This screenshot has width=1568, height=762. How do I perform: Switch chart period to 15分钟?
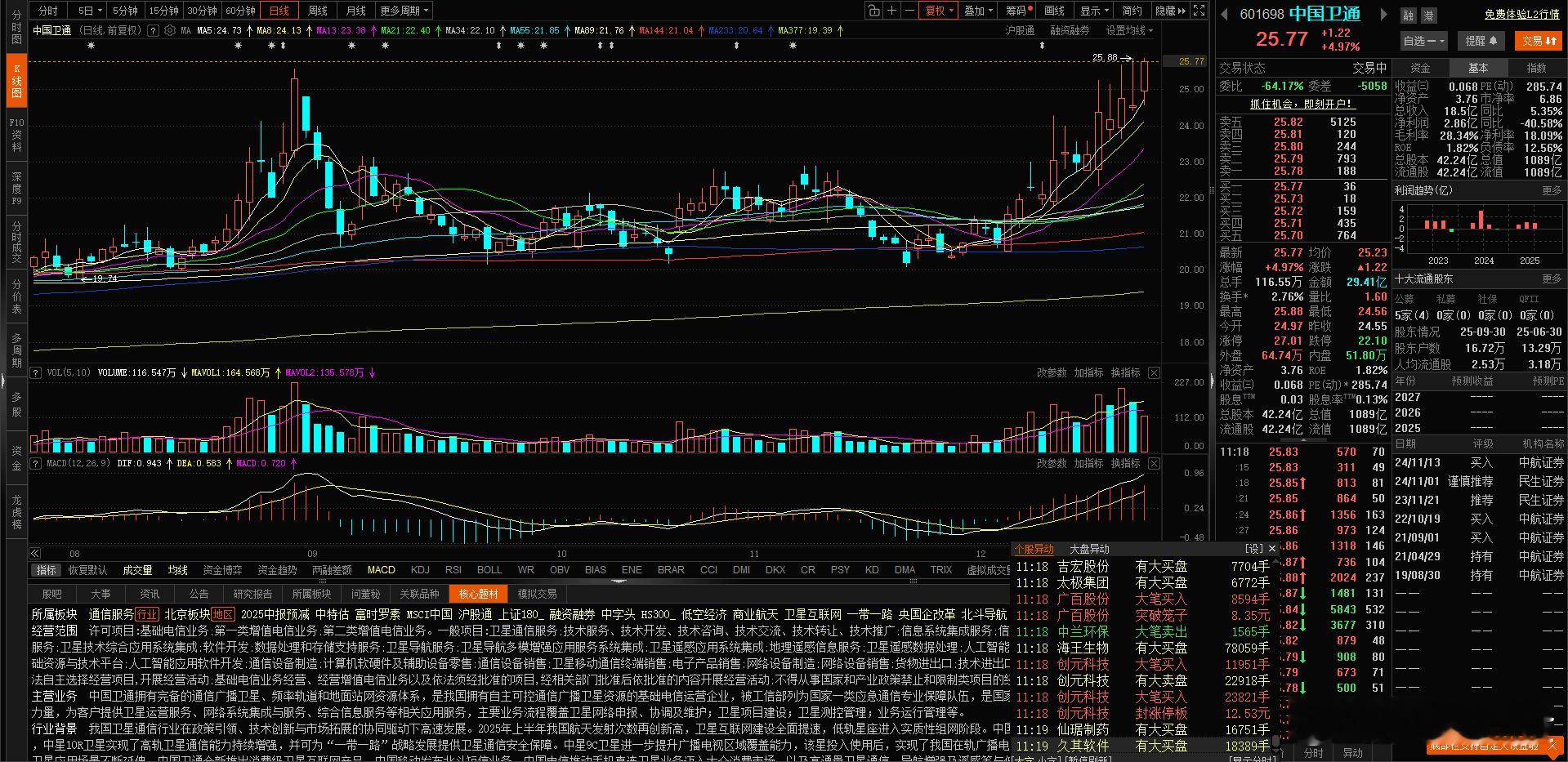click(x=163, y=11)
